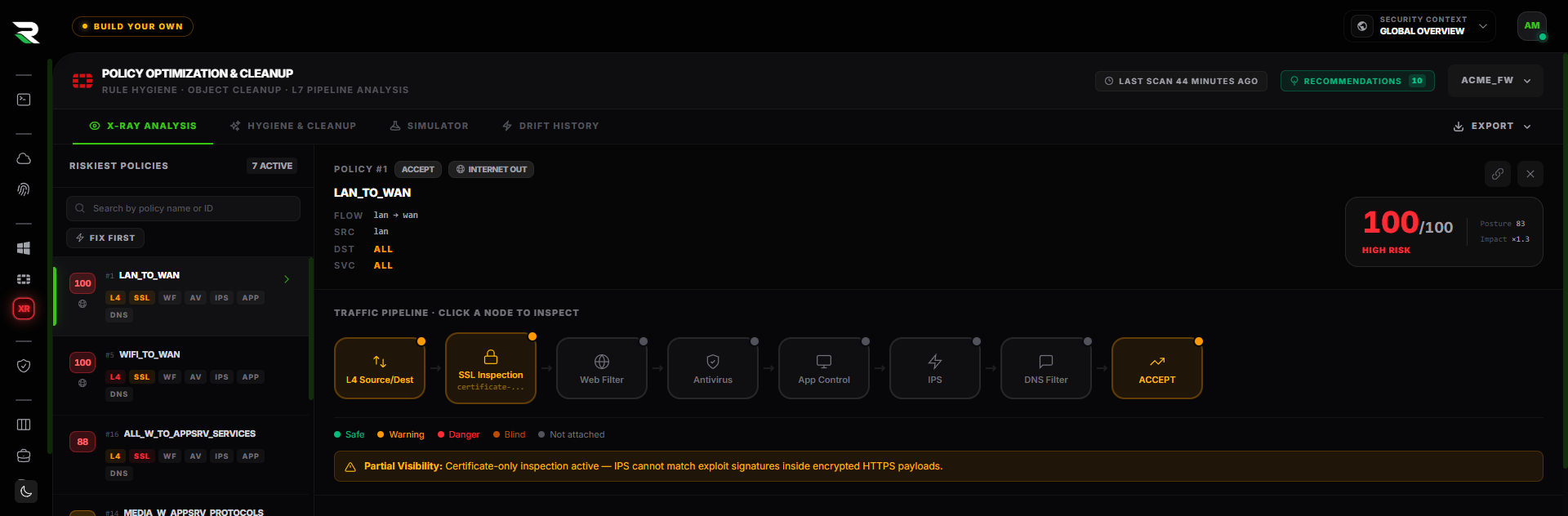Select the XR X-Ray sidebar icon
The image size is (1568, 516).
pyautogui.click(x=24, y=309)
